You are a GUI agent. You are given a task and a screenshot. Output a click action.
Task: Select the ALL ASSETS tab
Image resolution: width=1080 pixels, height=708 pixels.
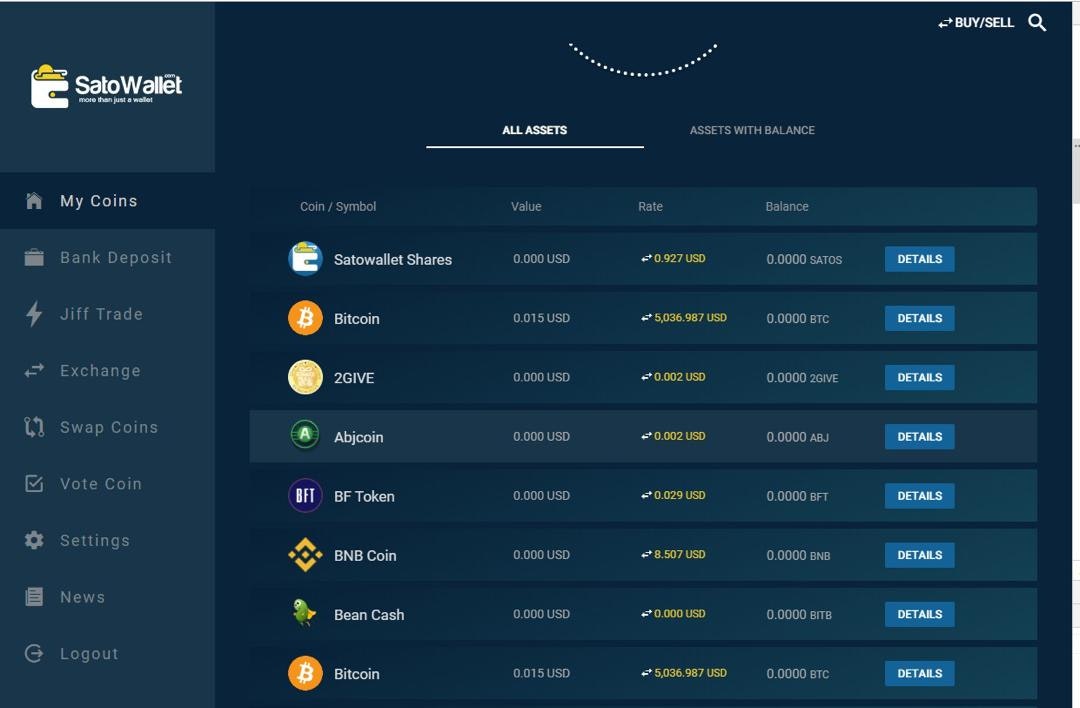(x=534, y=129)
